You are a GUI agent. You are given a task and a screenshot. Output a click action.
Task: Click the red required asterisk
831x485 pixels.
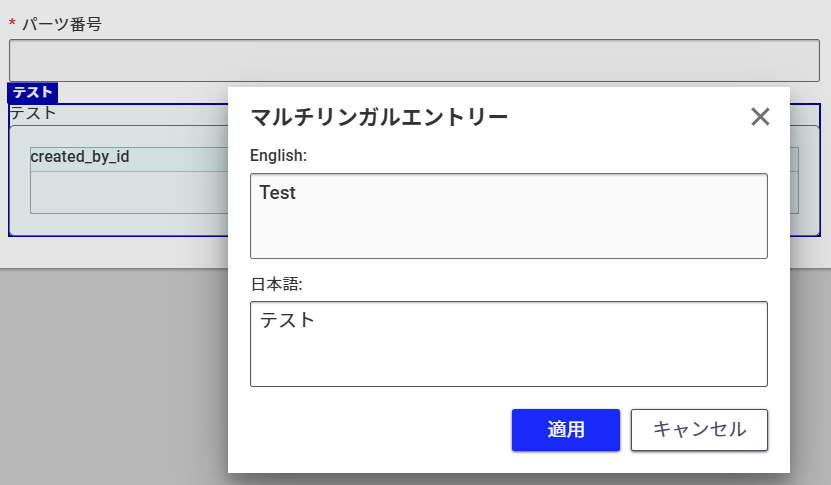coord(12,24)
